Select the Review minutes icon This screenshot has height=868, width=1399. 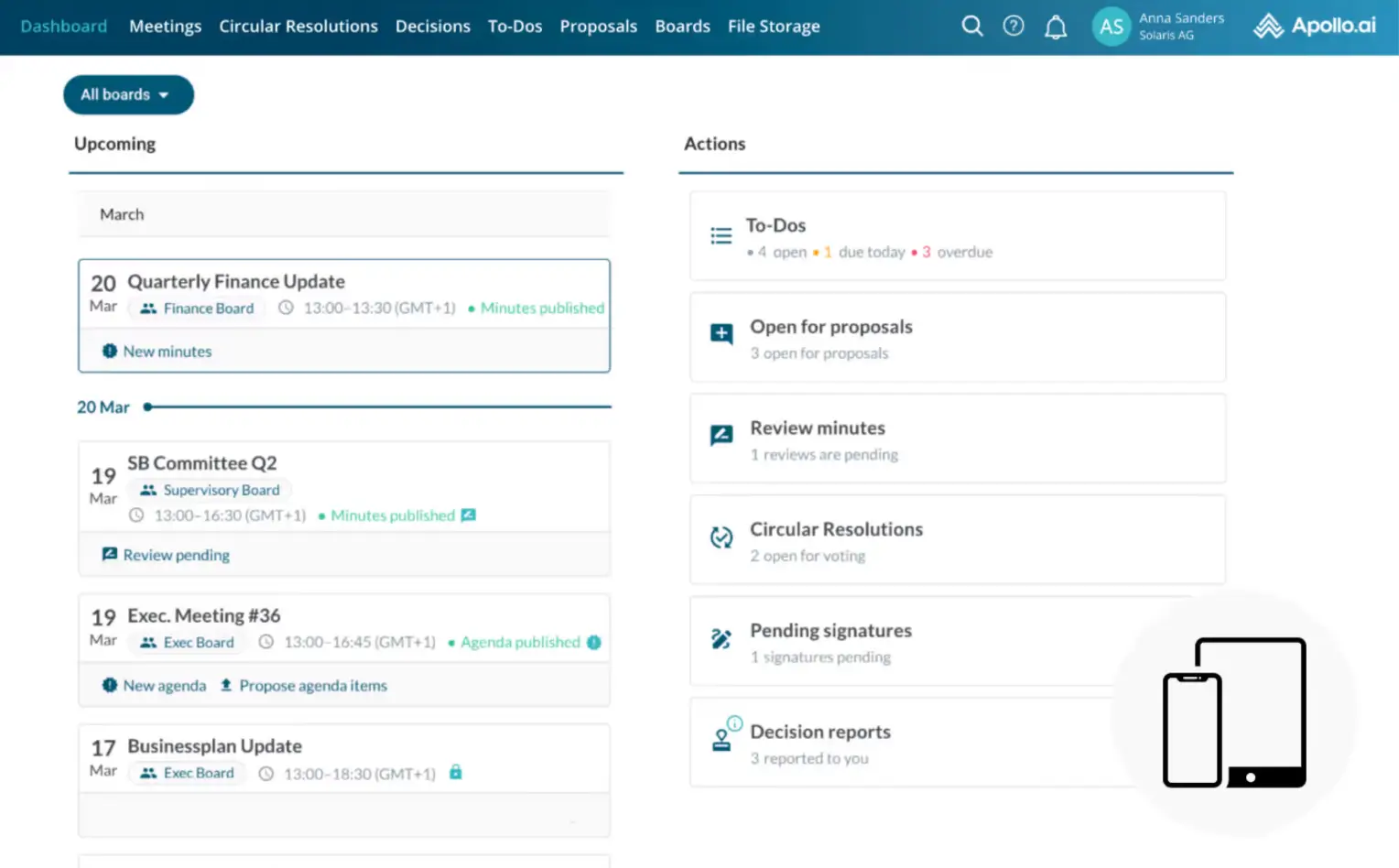721,437
